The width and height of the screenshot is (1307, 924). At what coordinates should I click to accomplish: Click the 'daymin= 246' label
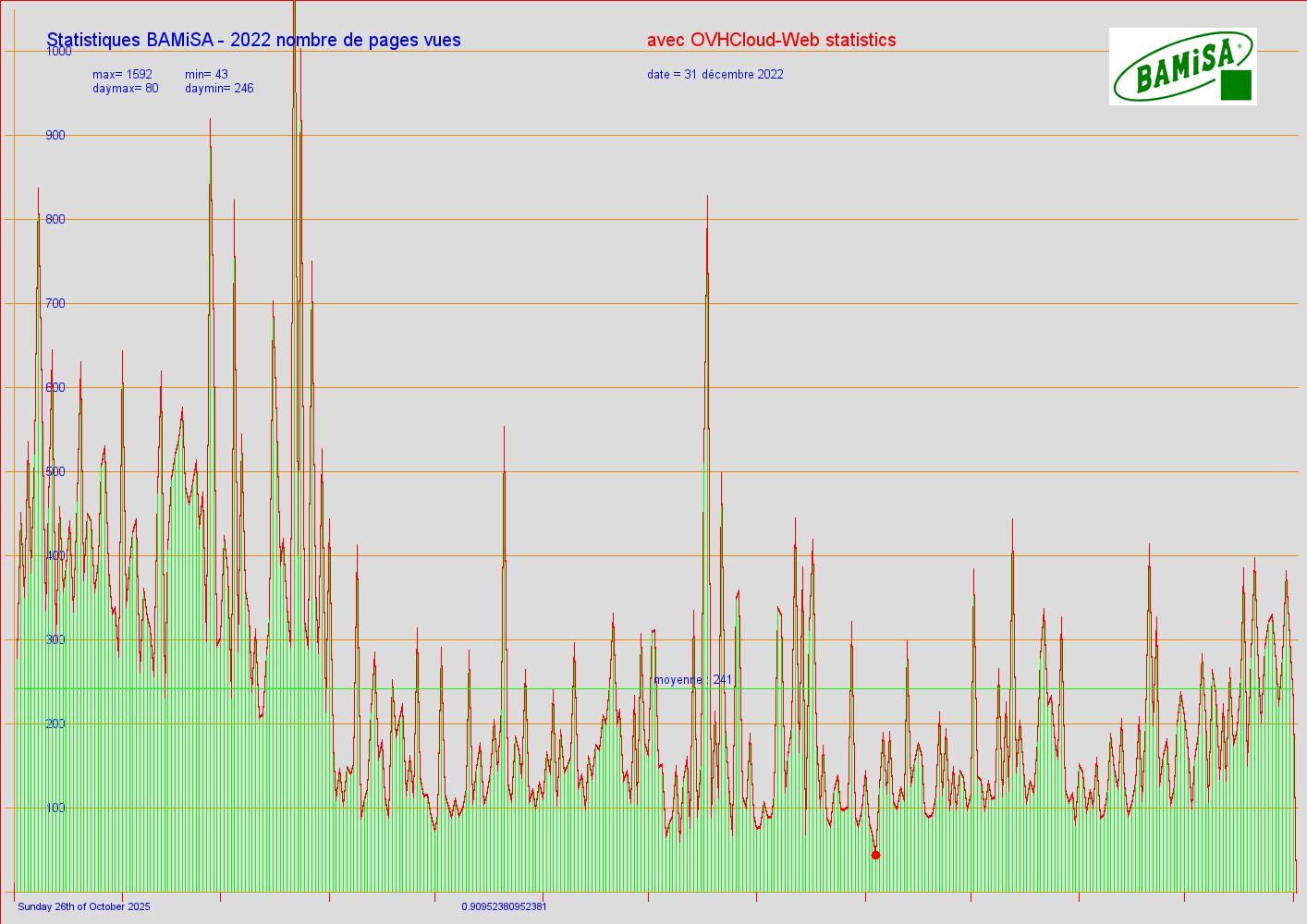(219, 89)
